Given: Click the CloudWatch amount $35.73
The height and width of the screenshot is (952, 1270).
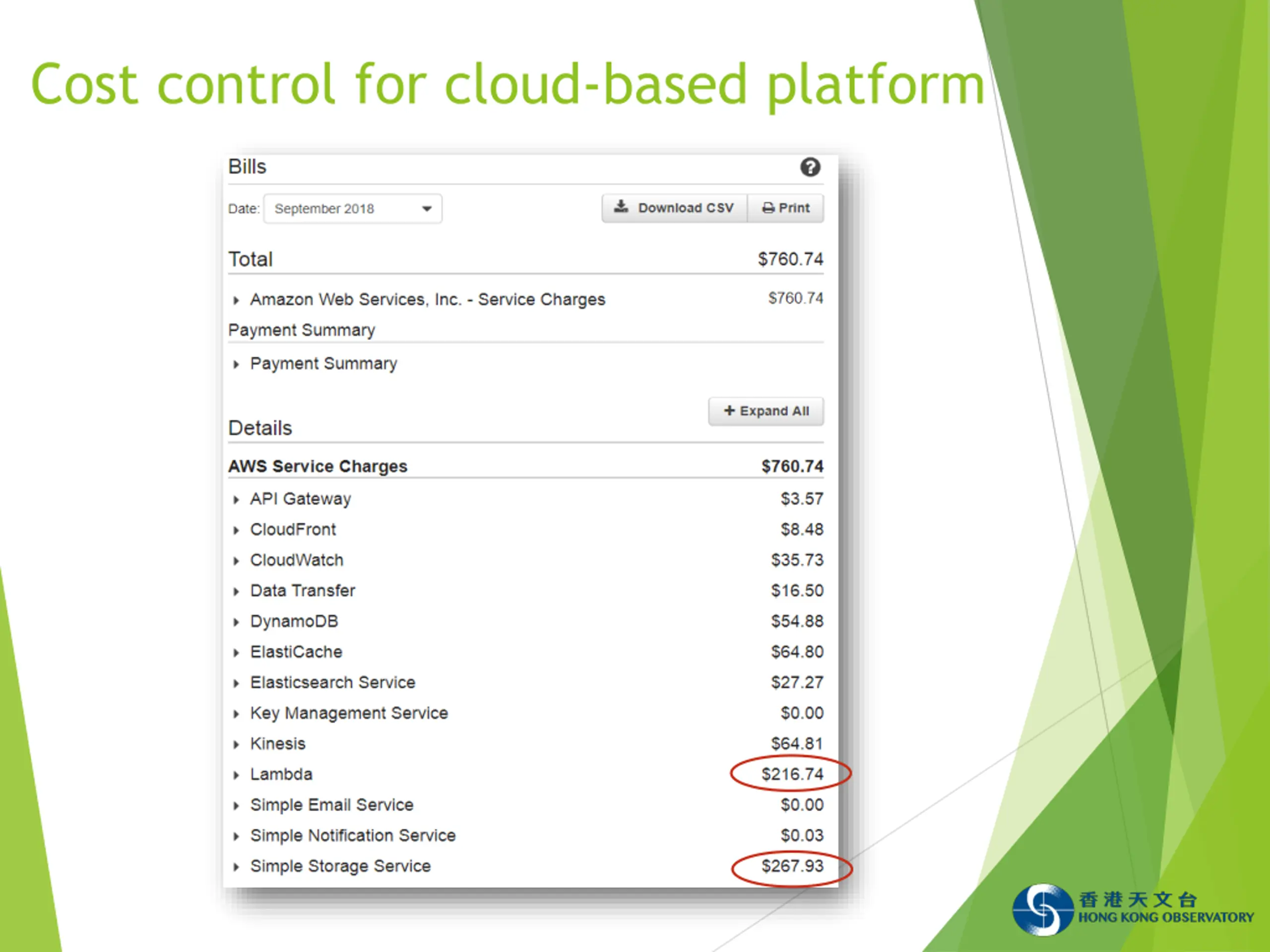Looking at the screenshot, I should pyautogui.click(x=797, y=560).
